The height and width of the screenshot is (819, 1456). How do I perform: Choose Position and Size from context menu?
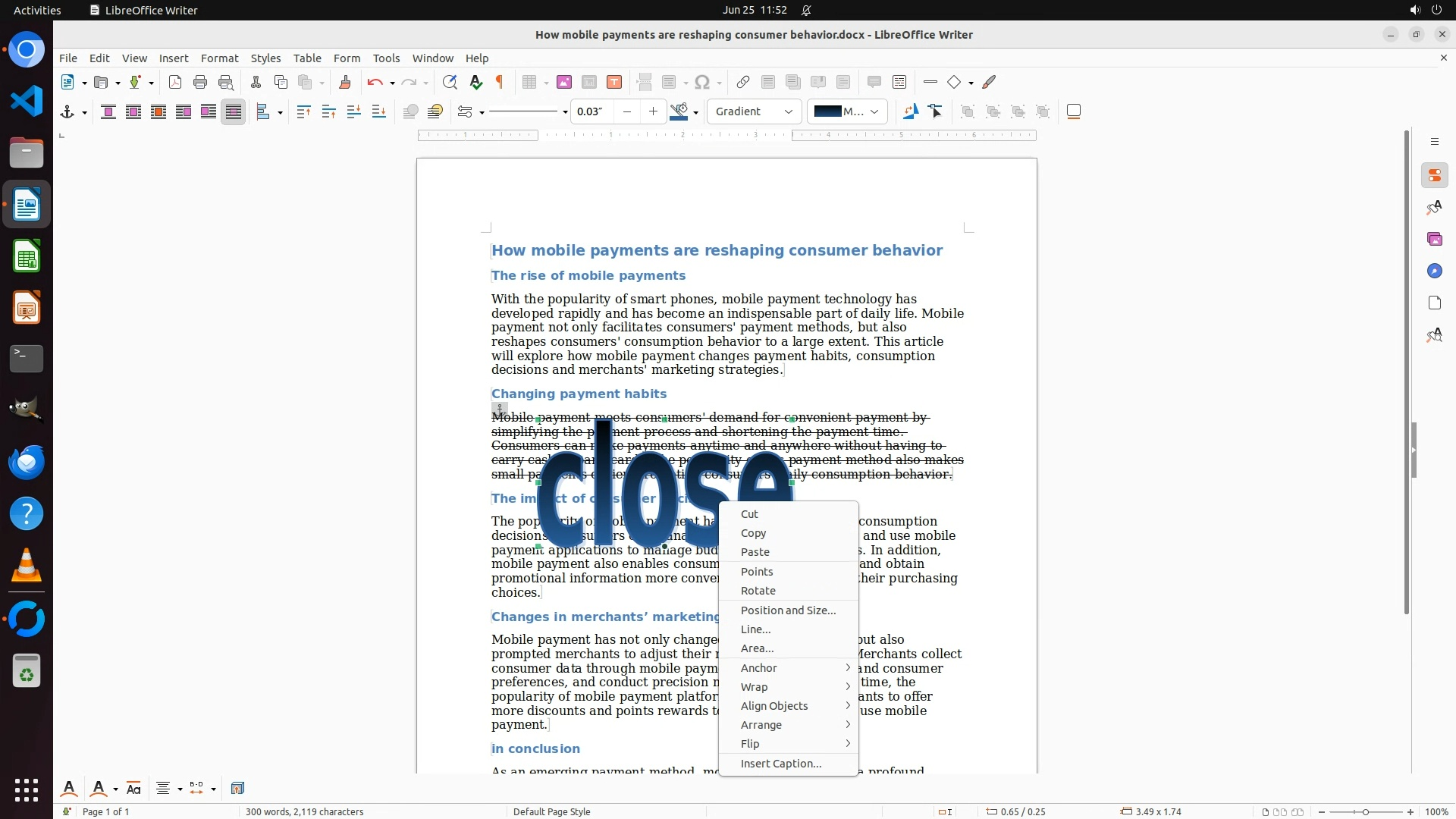tap(788, 610)
